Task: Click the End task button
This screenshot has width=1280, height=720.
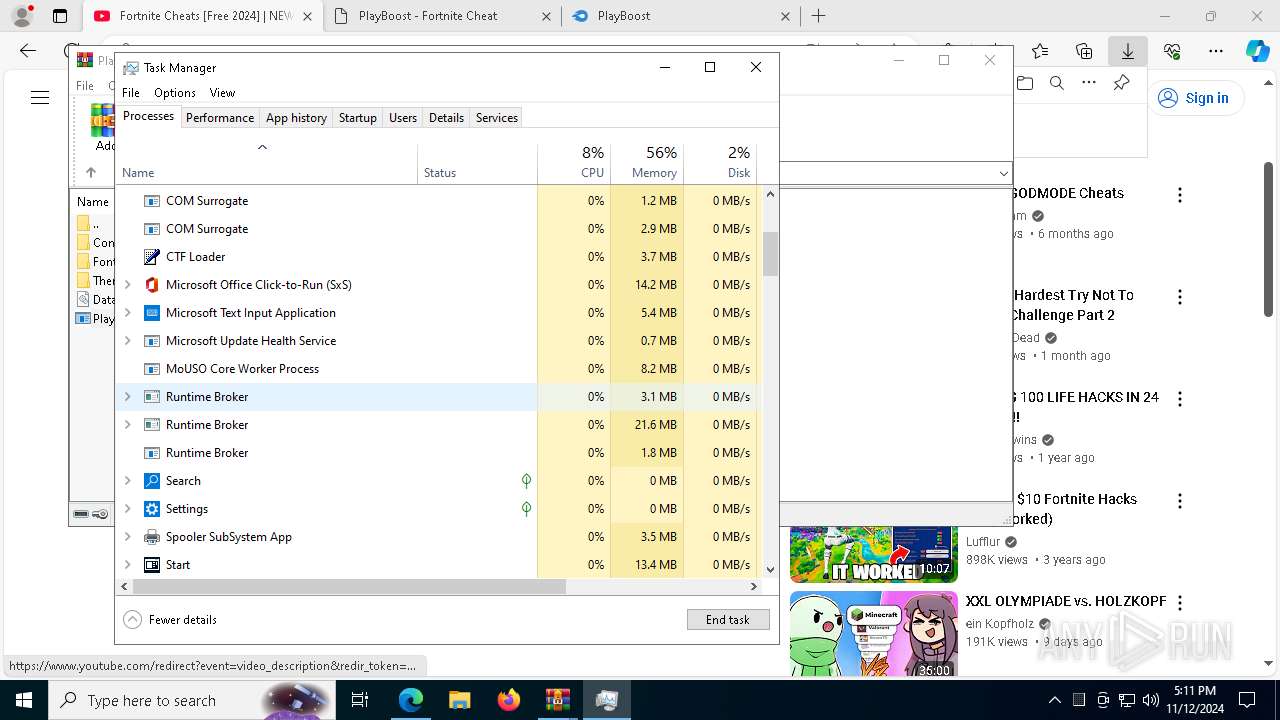Action: click(x=728, y=620)
